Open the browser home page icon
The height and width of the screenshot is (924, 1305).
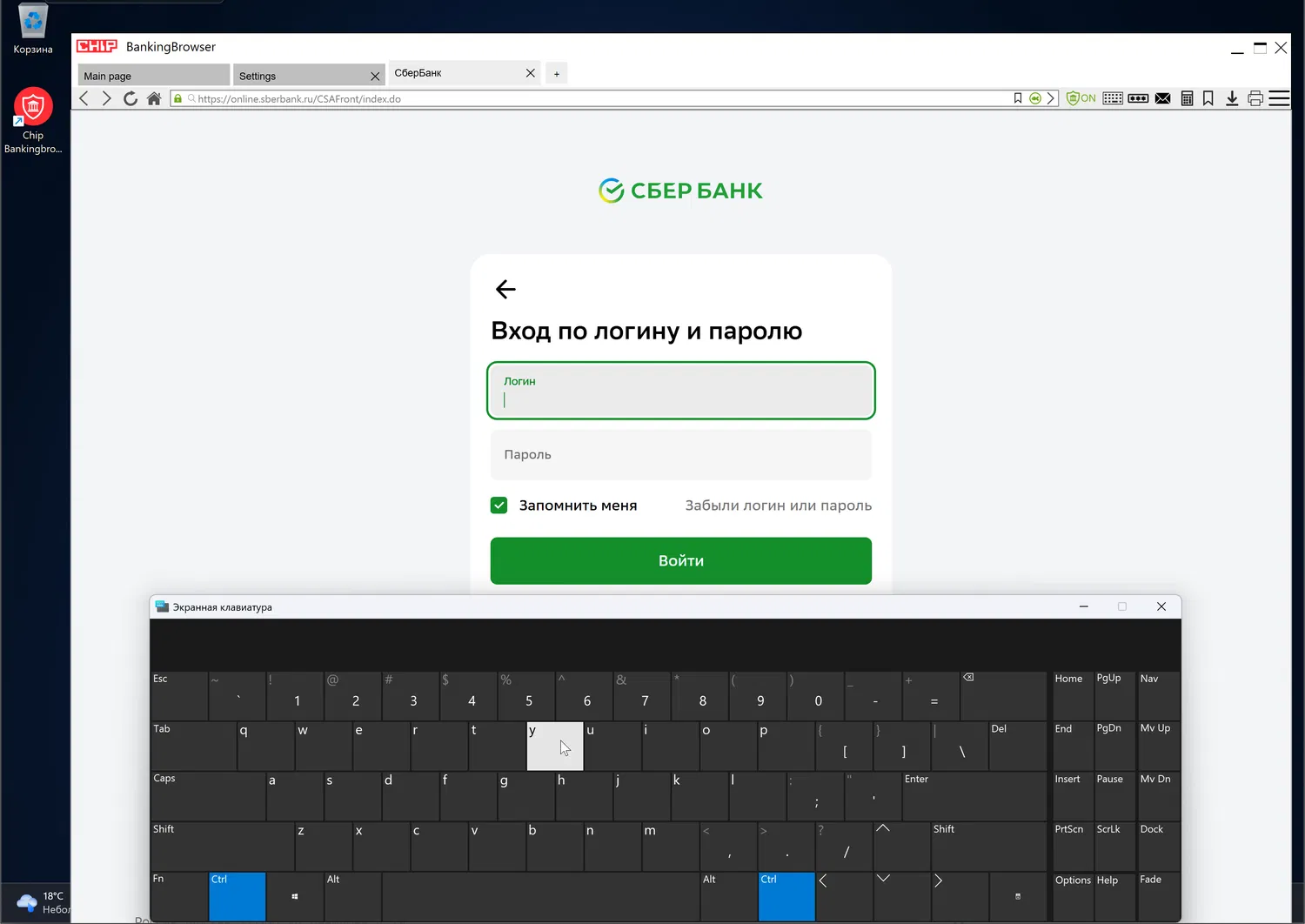tap(154, 98)
